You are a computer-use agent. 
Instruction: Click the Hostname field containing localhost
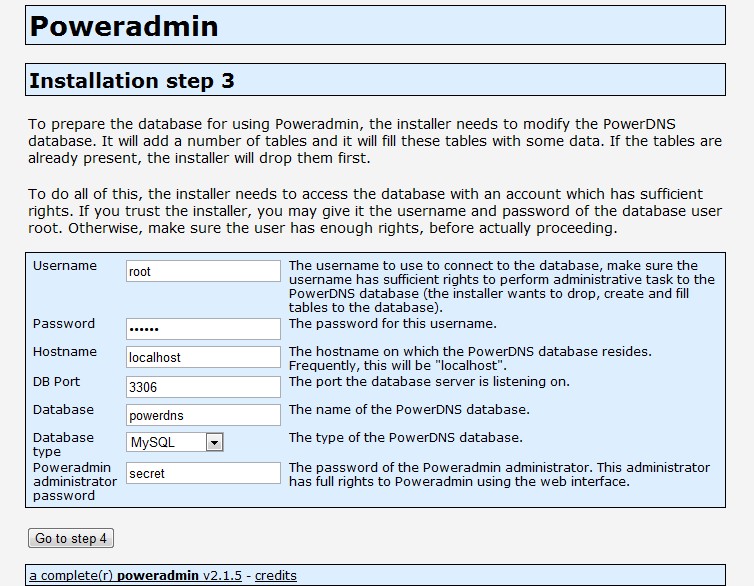pos(203,357)
